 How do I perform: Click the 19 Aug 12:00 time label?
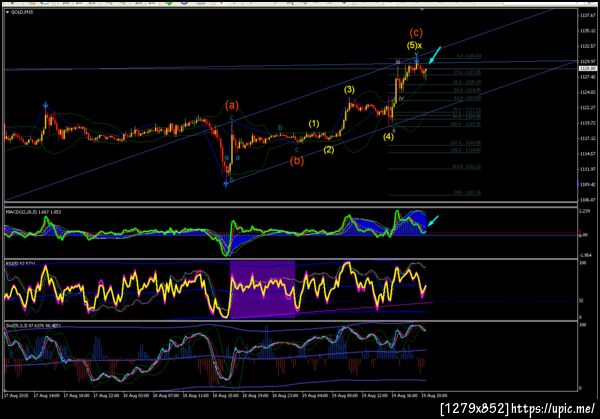[375, 396]
